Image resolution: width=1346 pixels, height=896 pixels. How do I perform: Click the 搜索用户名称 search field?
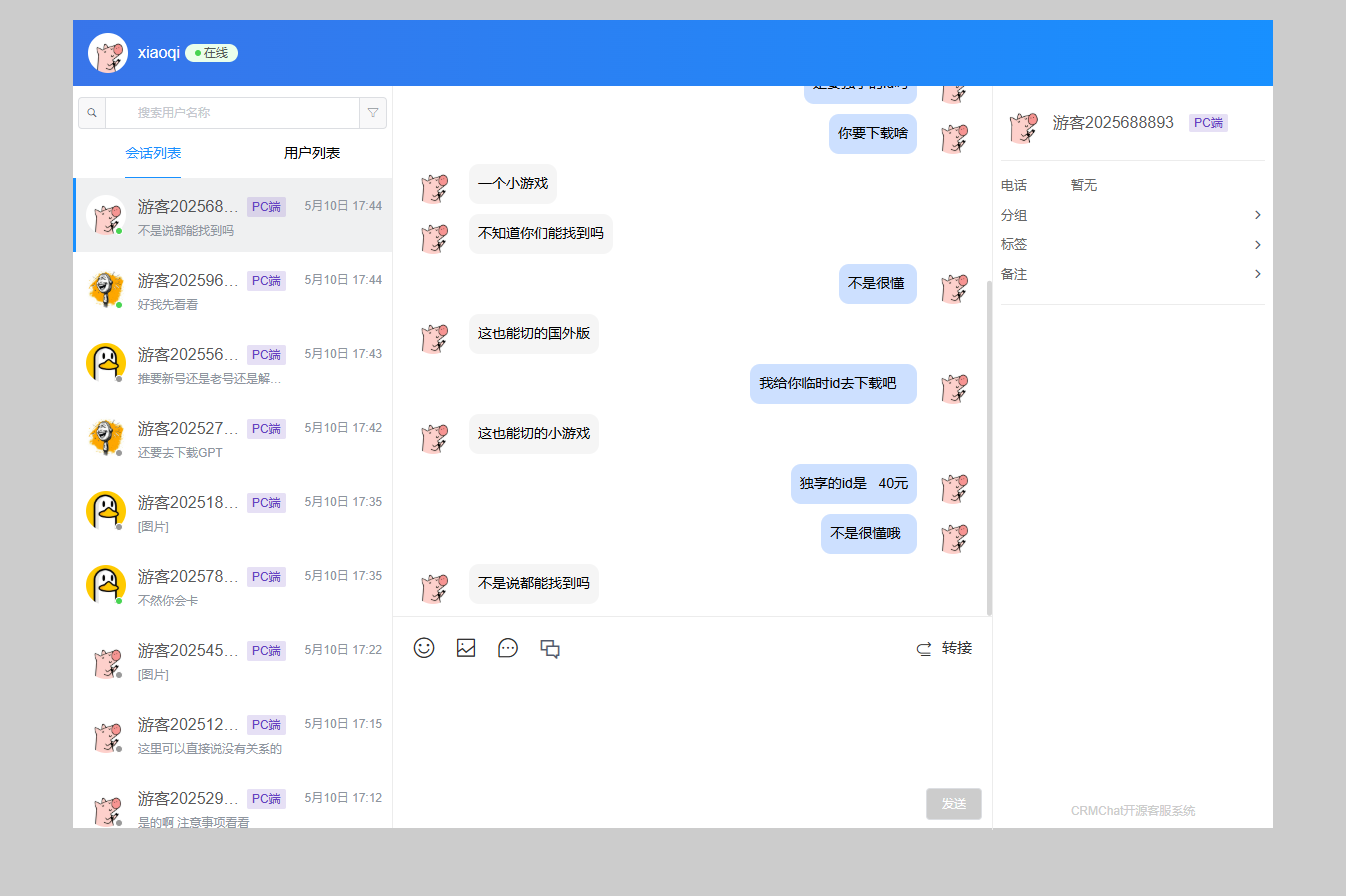pyautogui.click(x=232, y=113)
